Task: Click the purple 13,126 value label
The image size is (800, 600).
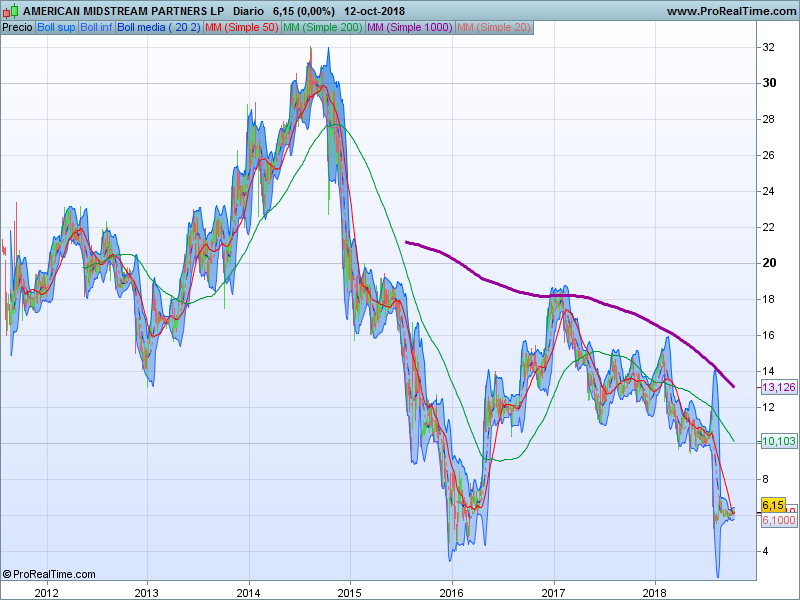Action: pos(779,387)
